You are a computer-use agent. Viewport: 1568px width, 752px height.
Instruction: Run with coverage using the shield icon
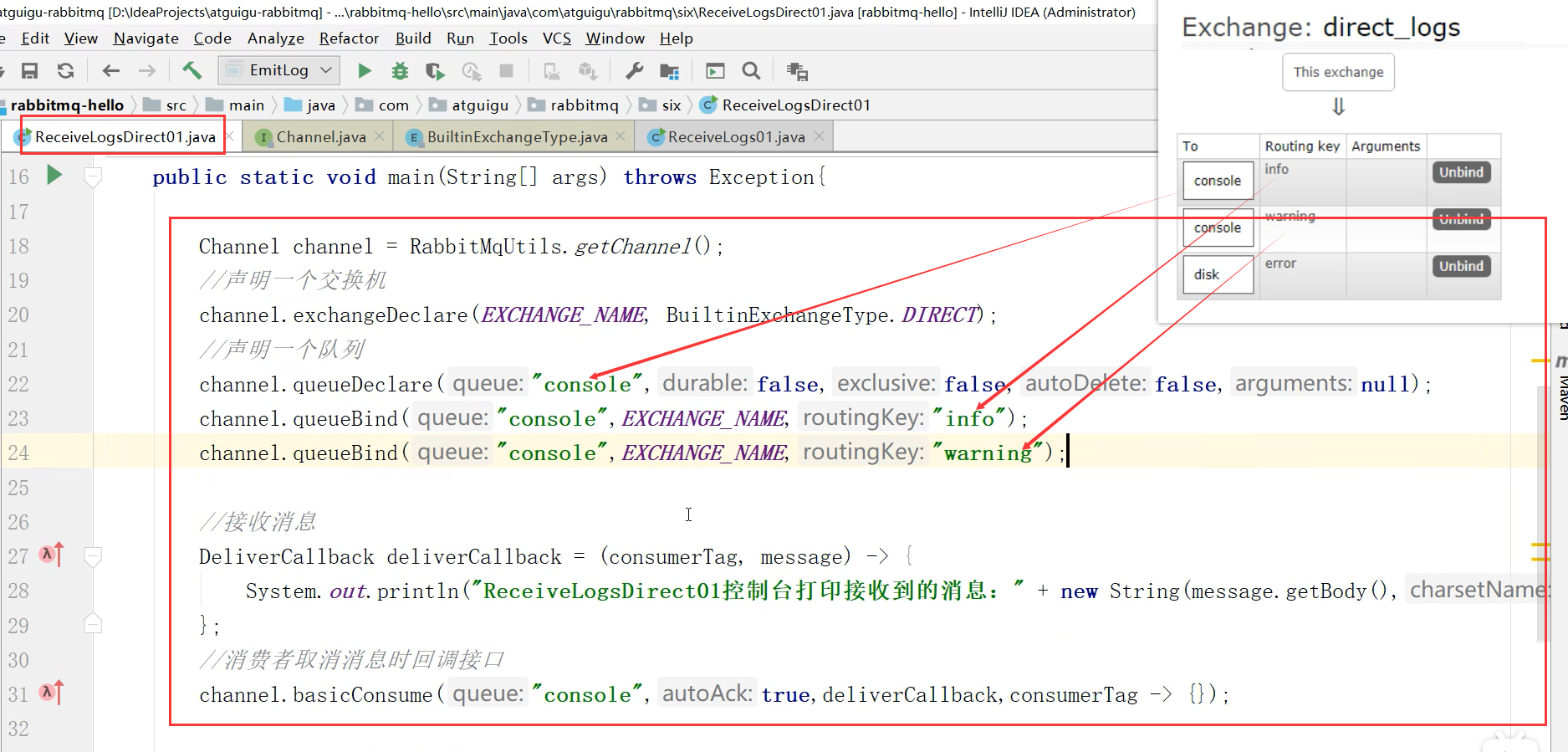(435, 71)
